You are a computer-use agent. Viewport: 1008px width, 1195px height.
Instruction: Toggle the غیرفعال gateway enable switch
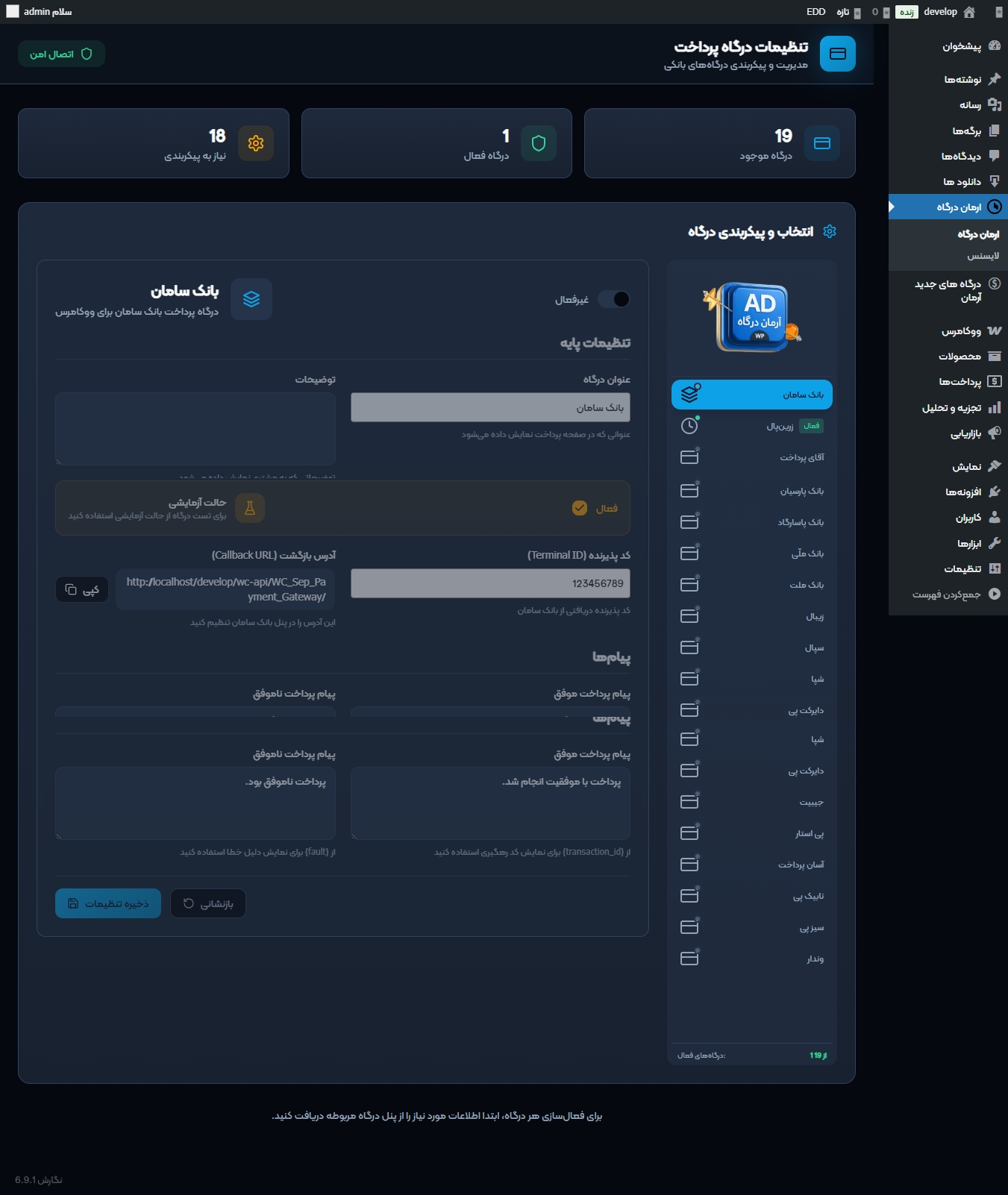tap(613, 299)
